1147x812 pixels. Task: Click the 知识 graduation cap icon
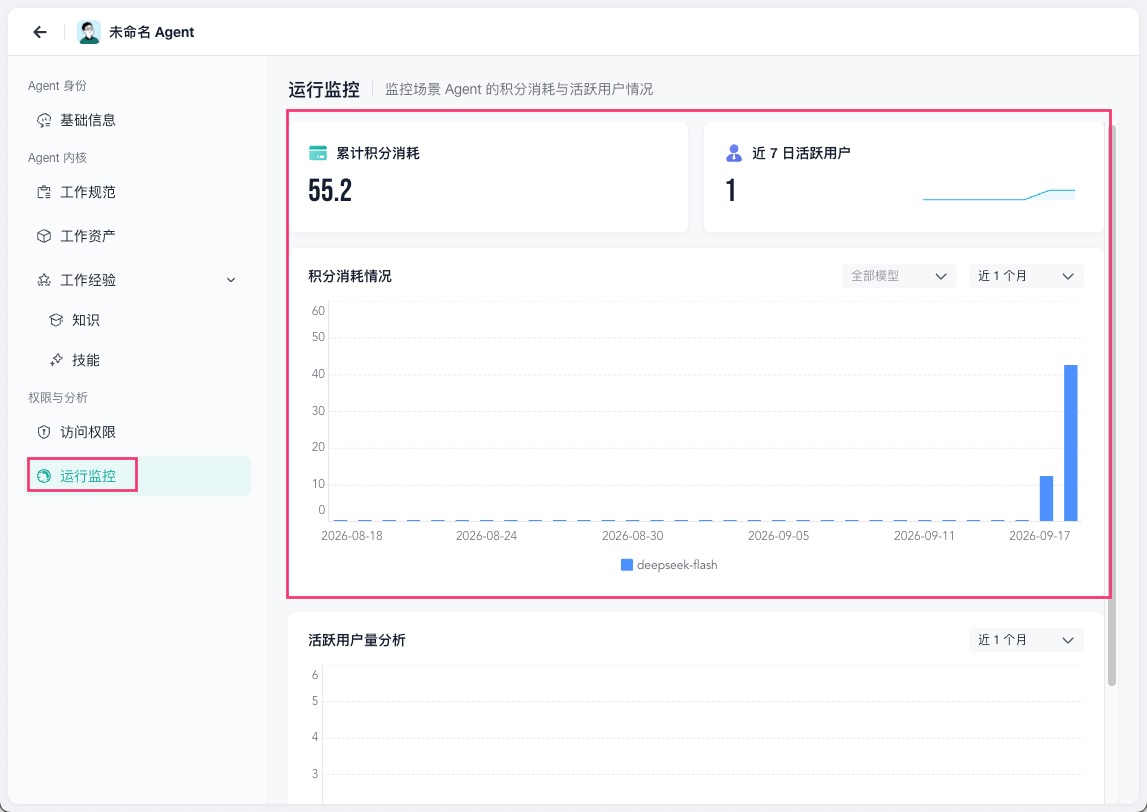coord(56,320)
